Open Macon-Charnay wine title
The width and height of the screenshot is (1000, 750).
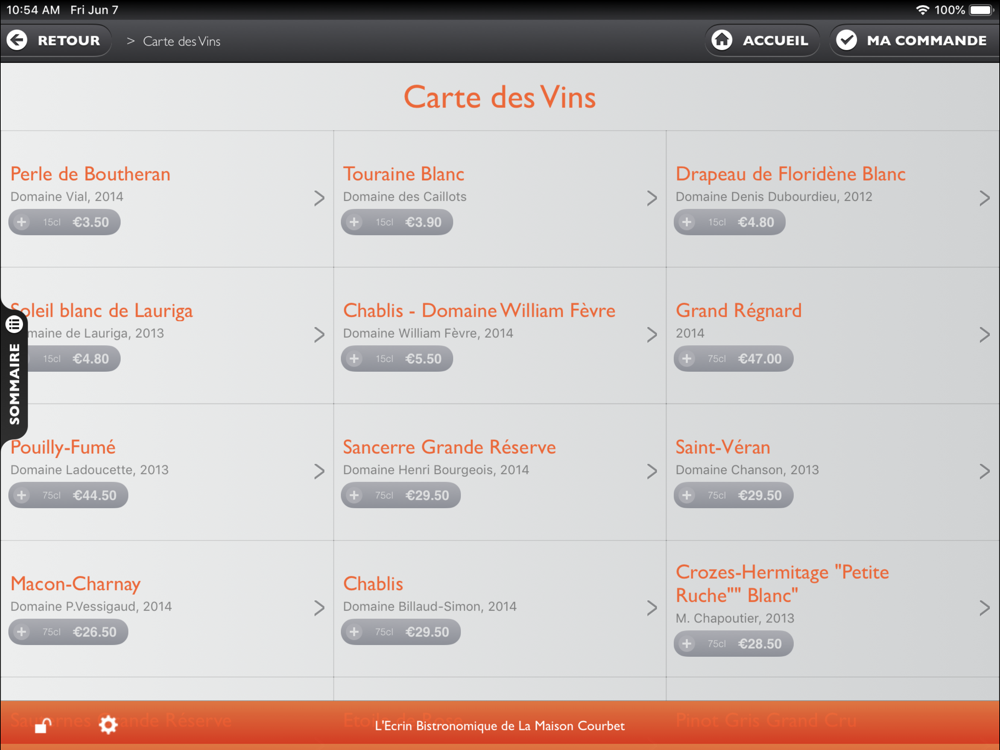click(x=75, y=584)
